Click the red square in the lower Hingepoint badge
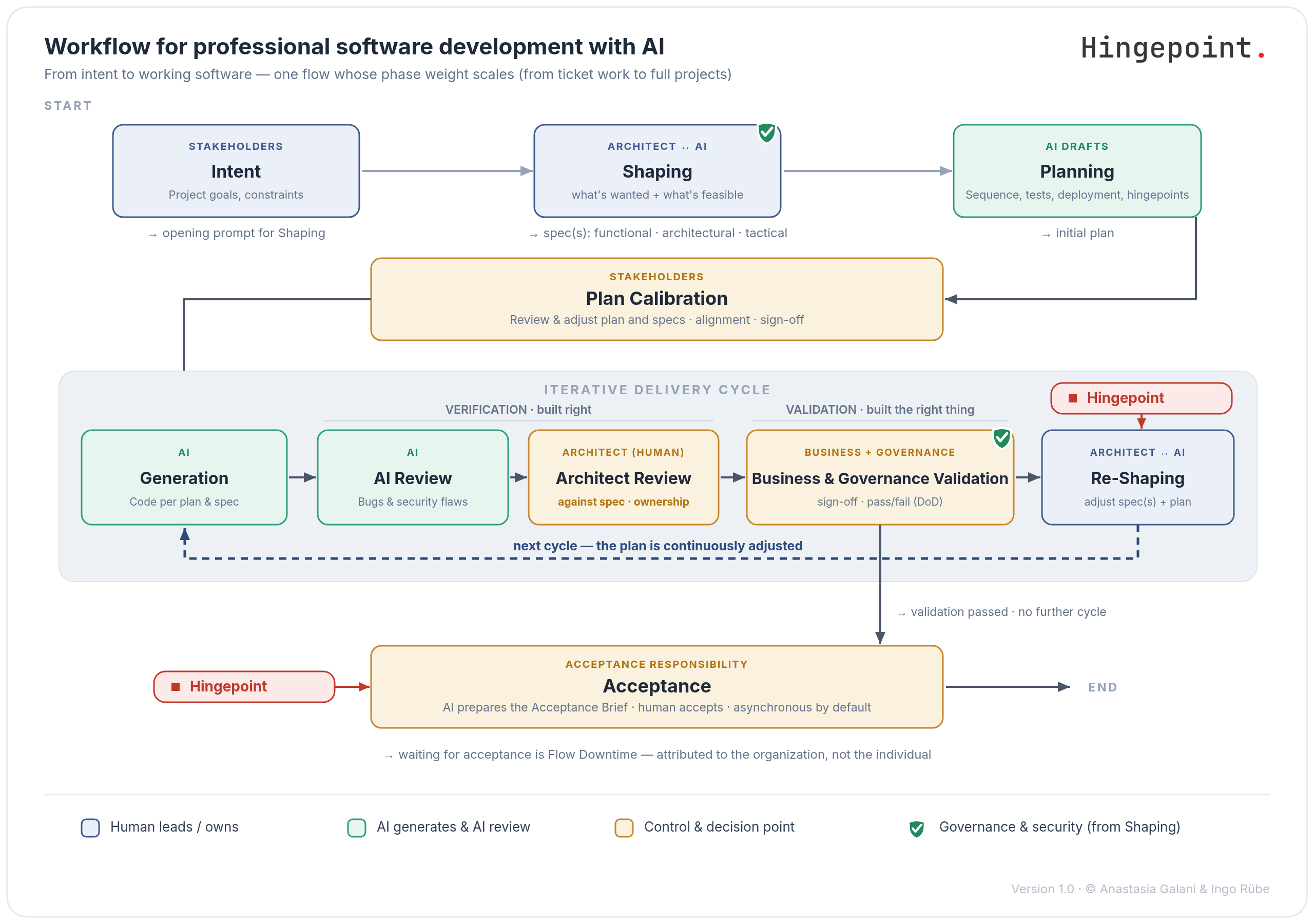 [176, 686]
